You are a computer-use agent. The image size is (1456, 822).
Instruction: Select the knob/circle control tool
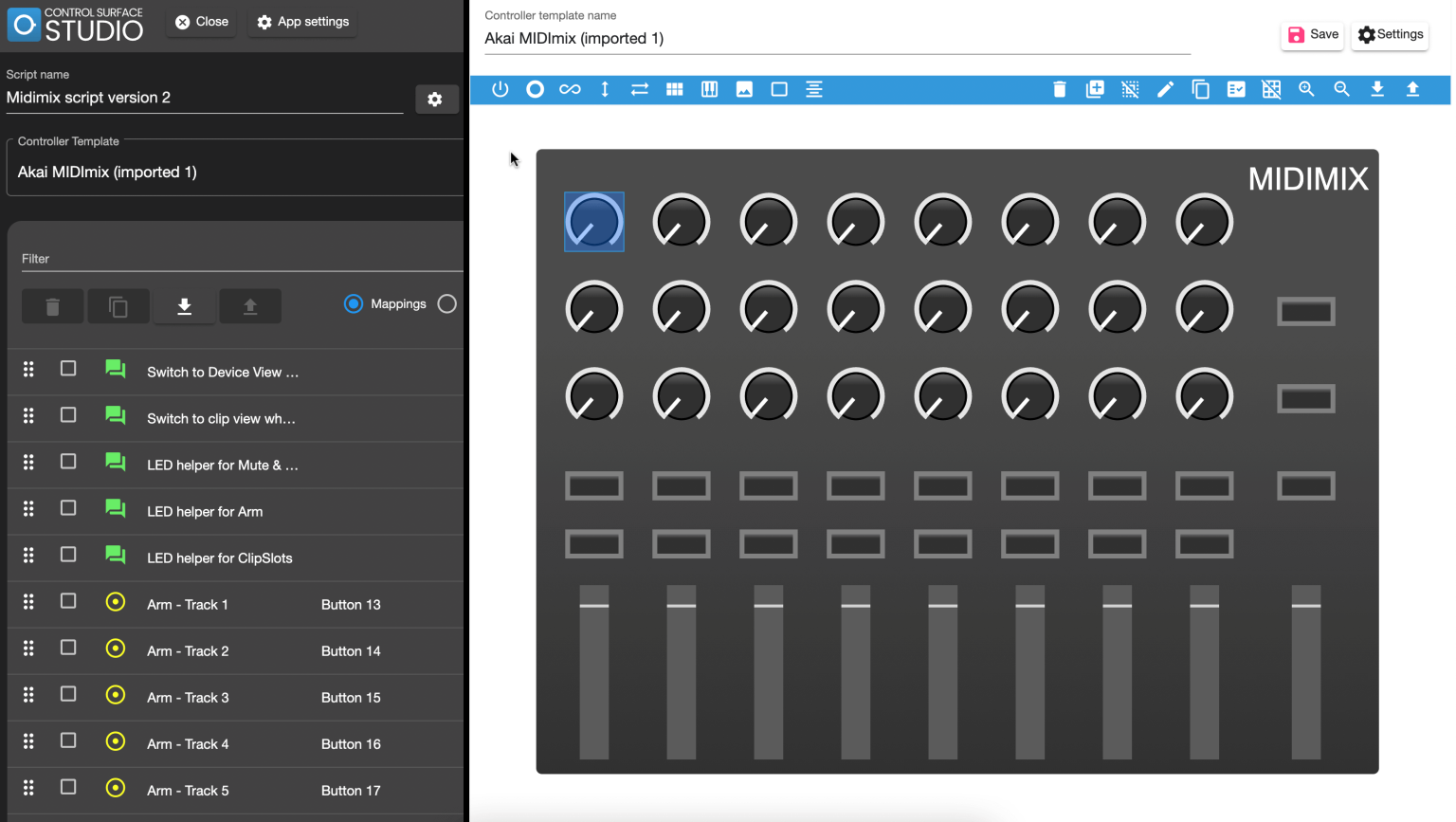[536, 89]
